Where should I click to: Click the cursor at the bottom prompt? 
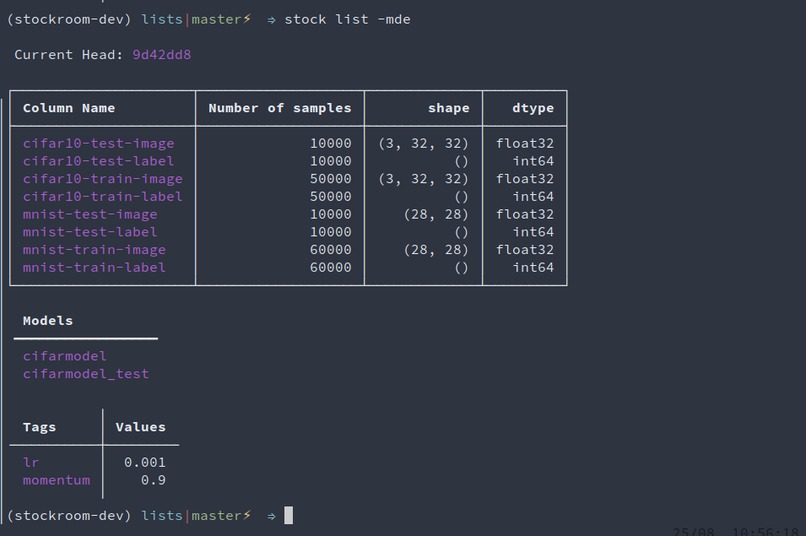(x=289, y=515)
